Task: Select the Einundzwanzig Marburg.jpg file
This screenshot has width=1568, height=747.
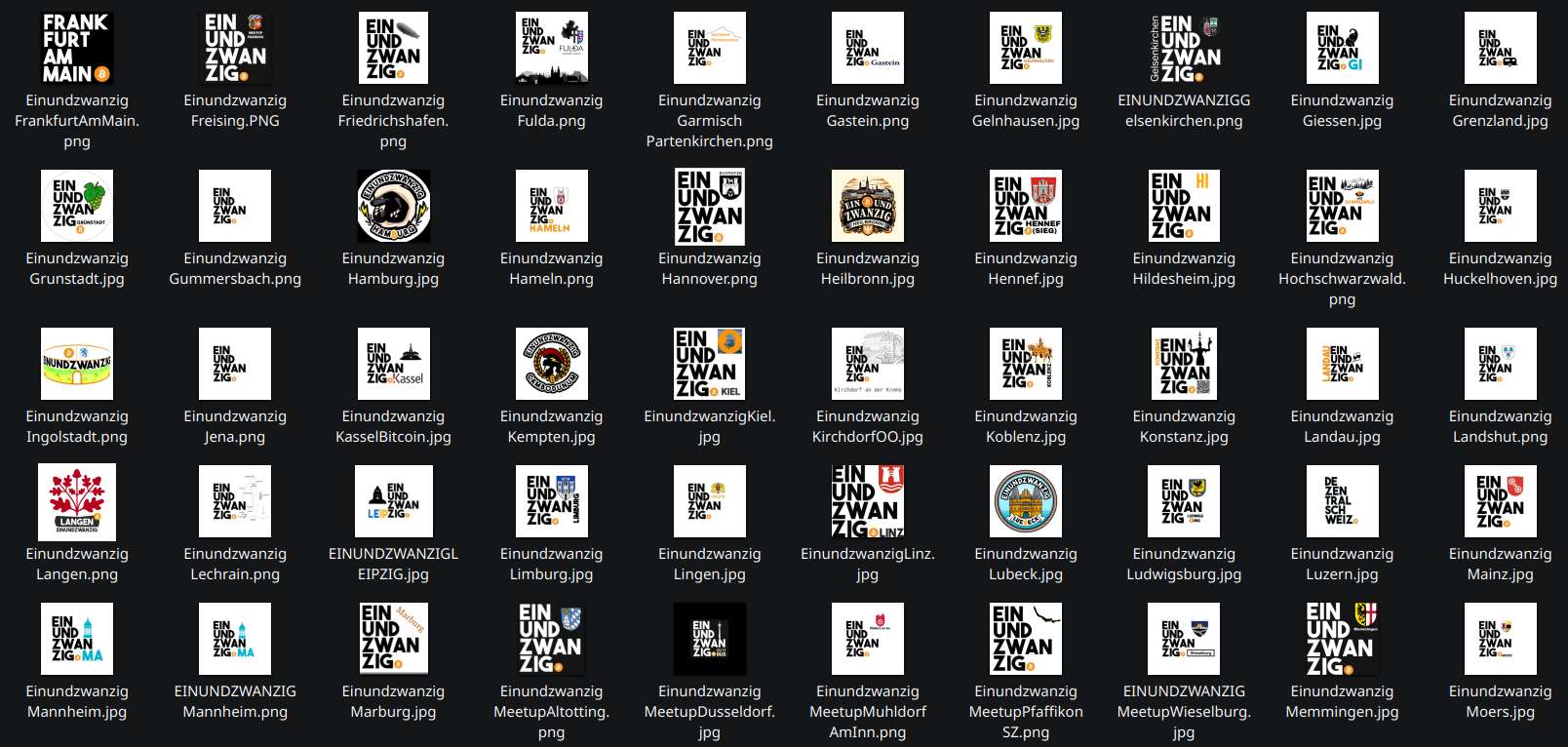Action: pyautogui.click(x=393, y=639)
